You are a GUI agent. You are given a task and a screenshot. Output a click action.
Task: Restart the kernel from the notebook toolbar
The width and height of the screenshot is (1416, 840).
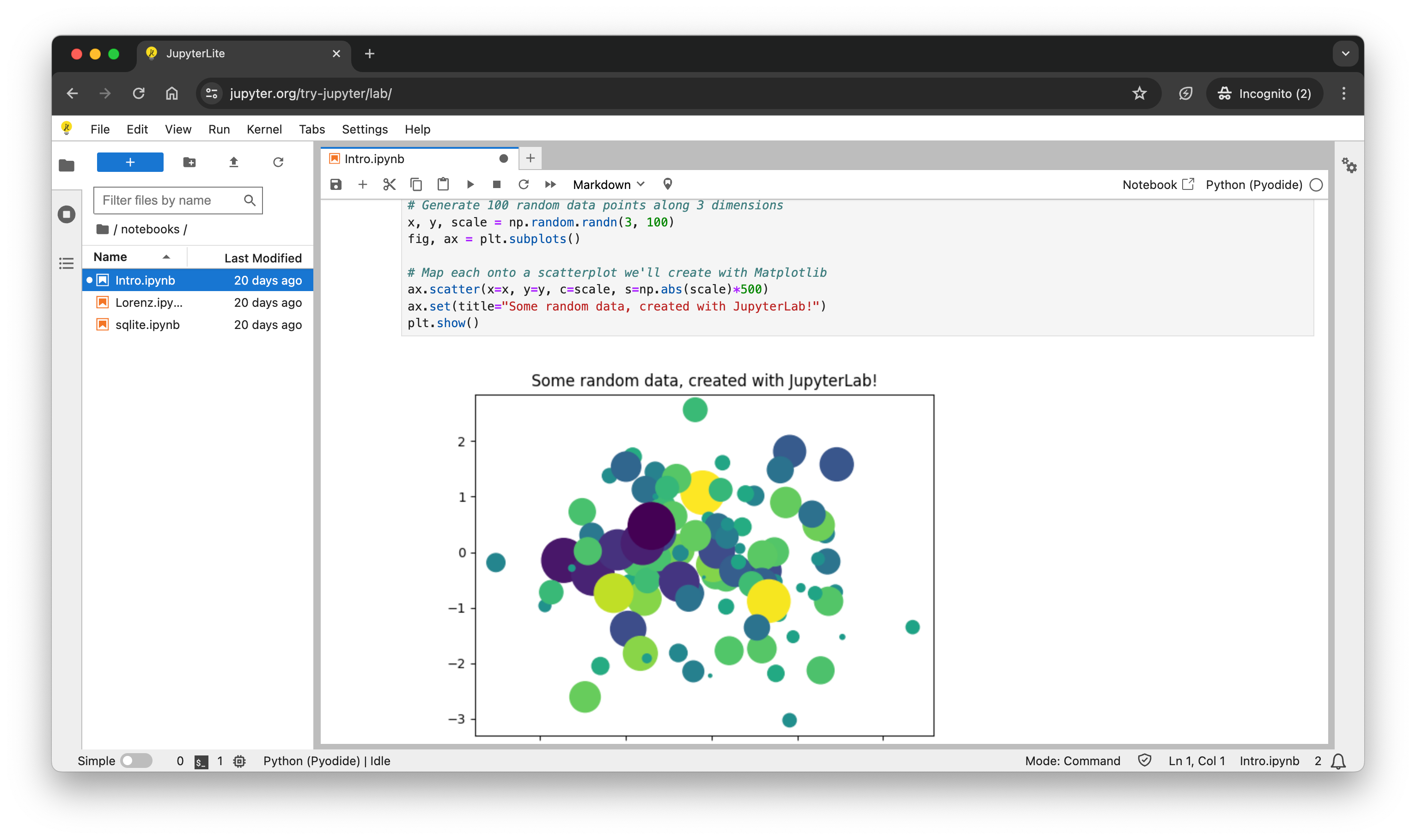(523, 184)
